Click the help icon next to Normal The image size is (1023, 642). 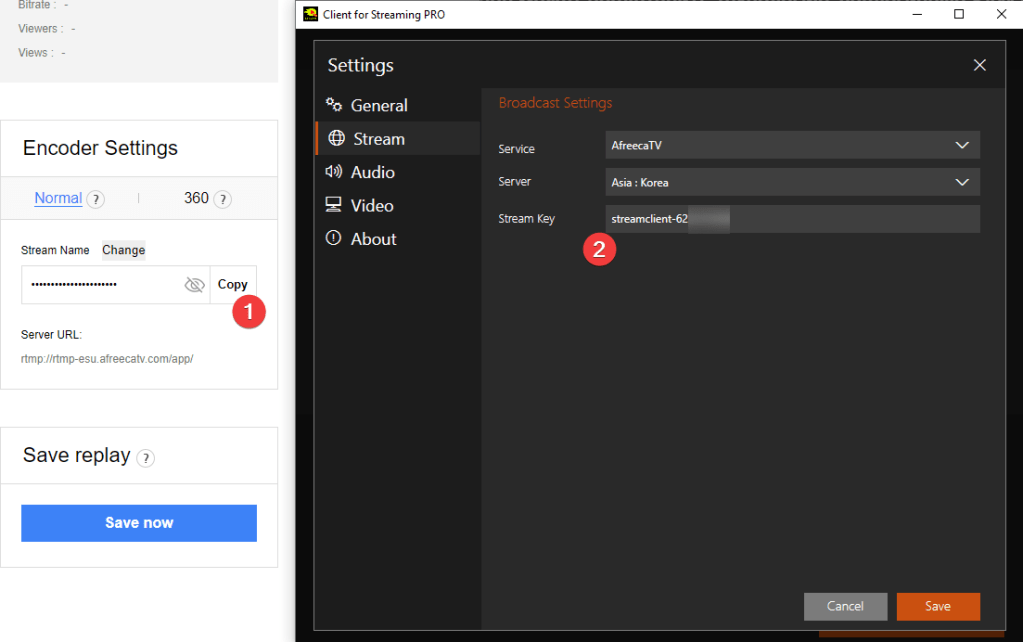pos(96,199)
